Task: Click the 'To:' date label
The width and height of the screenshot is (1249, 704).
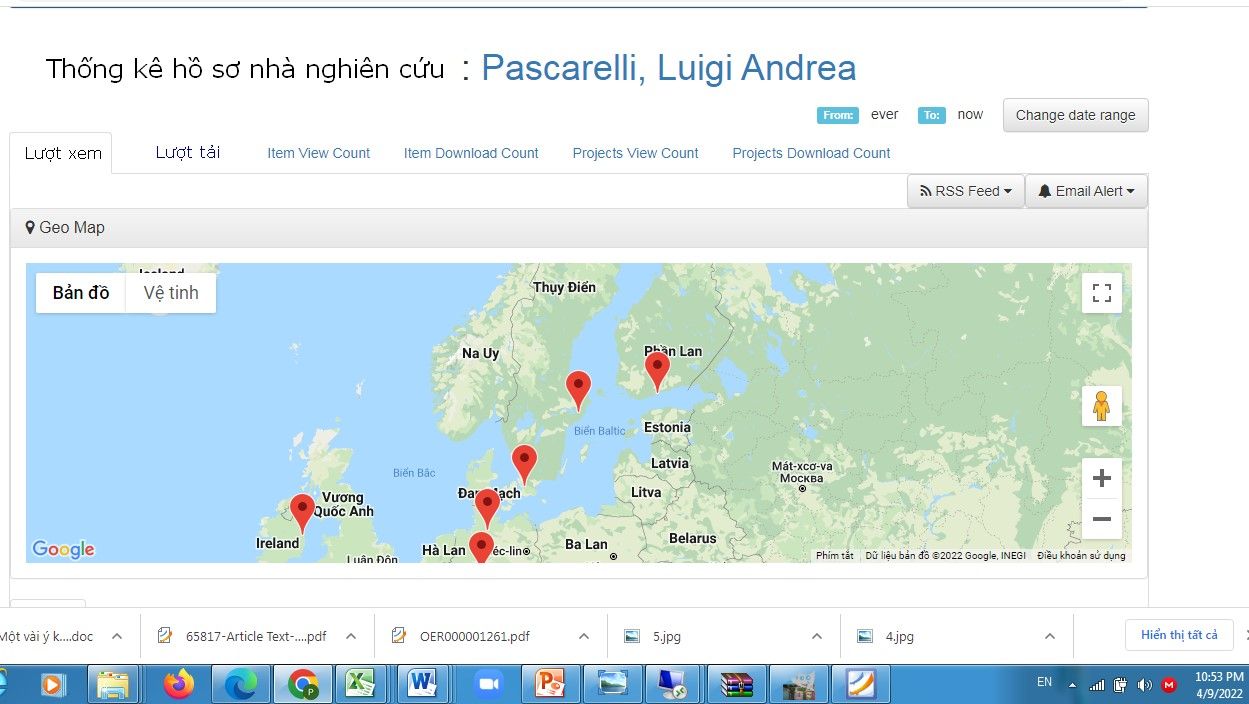Action: point(932,115)
